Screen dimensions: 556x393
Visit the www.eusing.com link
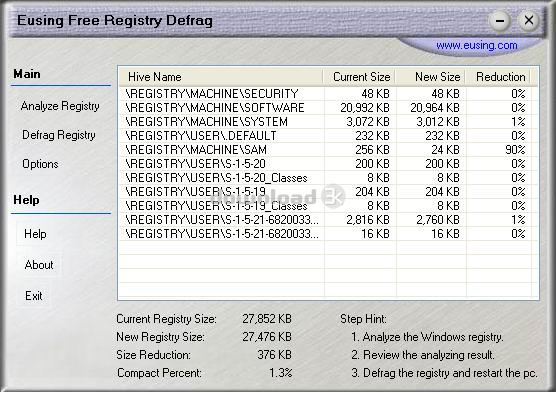477,45
